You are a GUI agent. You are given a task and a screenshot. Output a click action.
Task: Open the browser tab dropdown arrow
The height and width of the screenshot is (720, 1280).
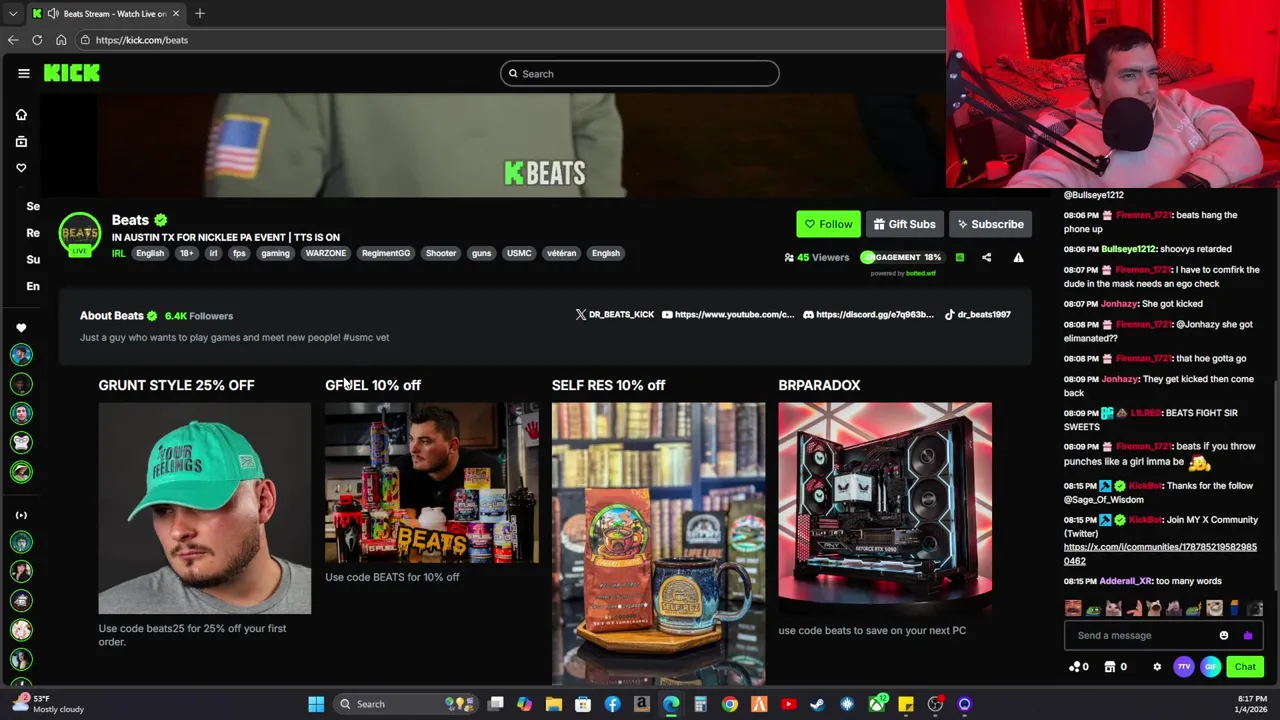(12, 14)
